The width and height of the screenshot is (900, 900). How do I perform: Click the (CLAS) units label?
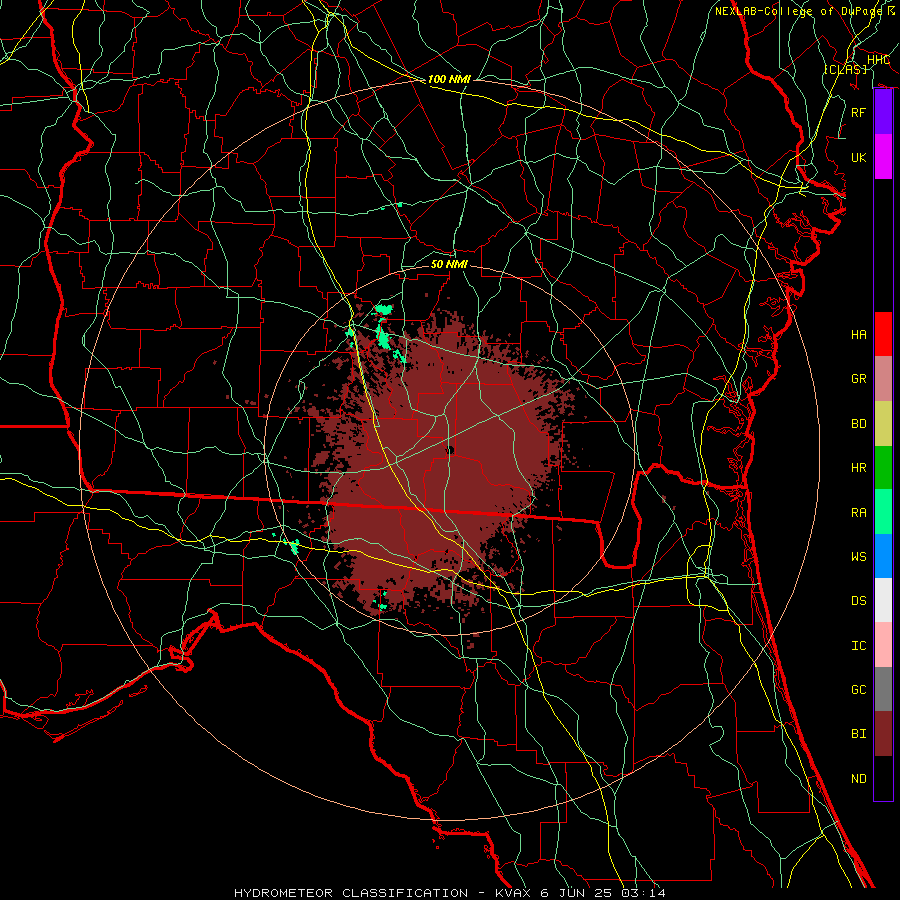click(x=845, y=69)
